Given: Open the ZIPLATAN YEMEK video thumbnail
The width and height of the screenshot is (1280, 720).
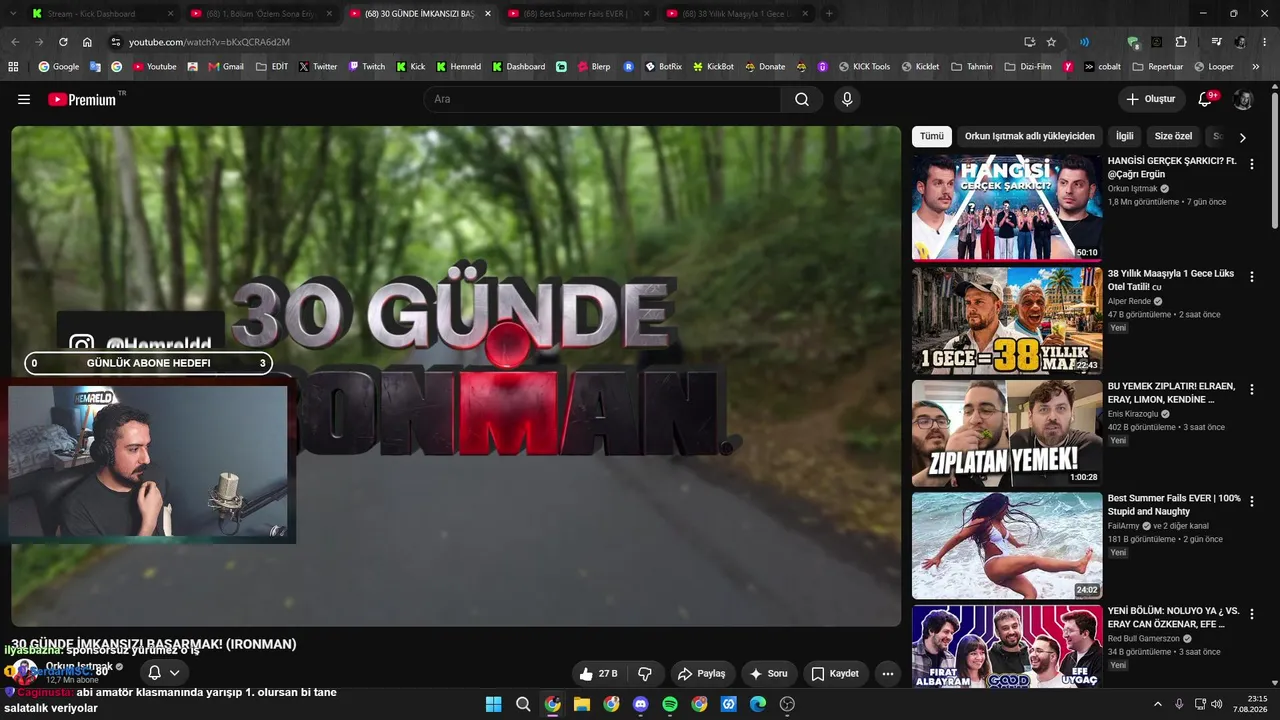Looking at the screenshot, I should point(1007,433).
